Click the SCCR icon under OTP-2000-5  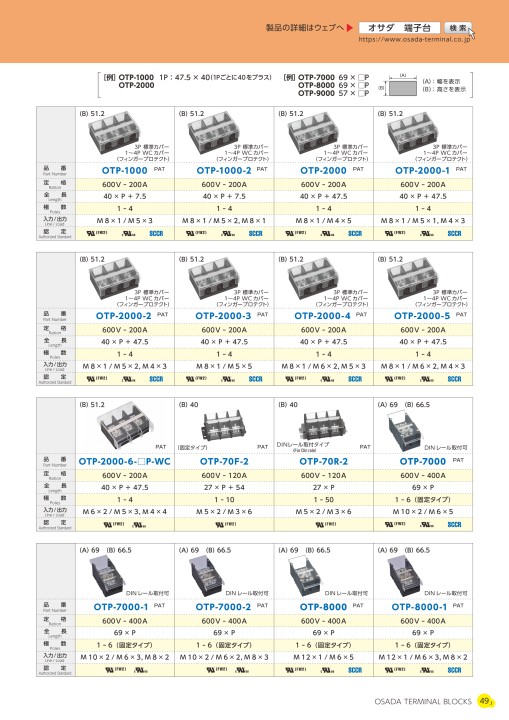(454, 379)
